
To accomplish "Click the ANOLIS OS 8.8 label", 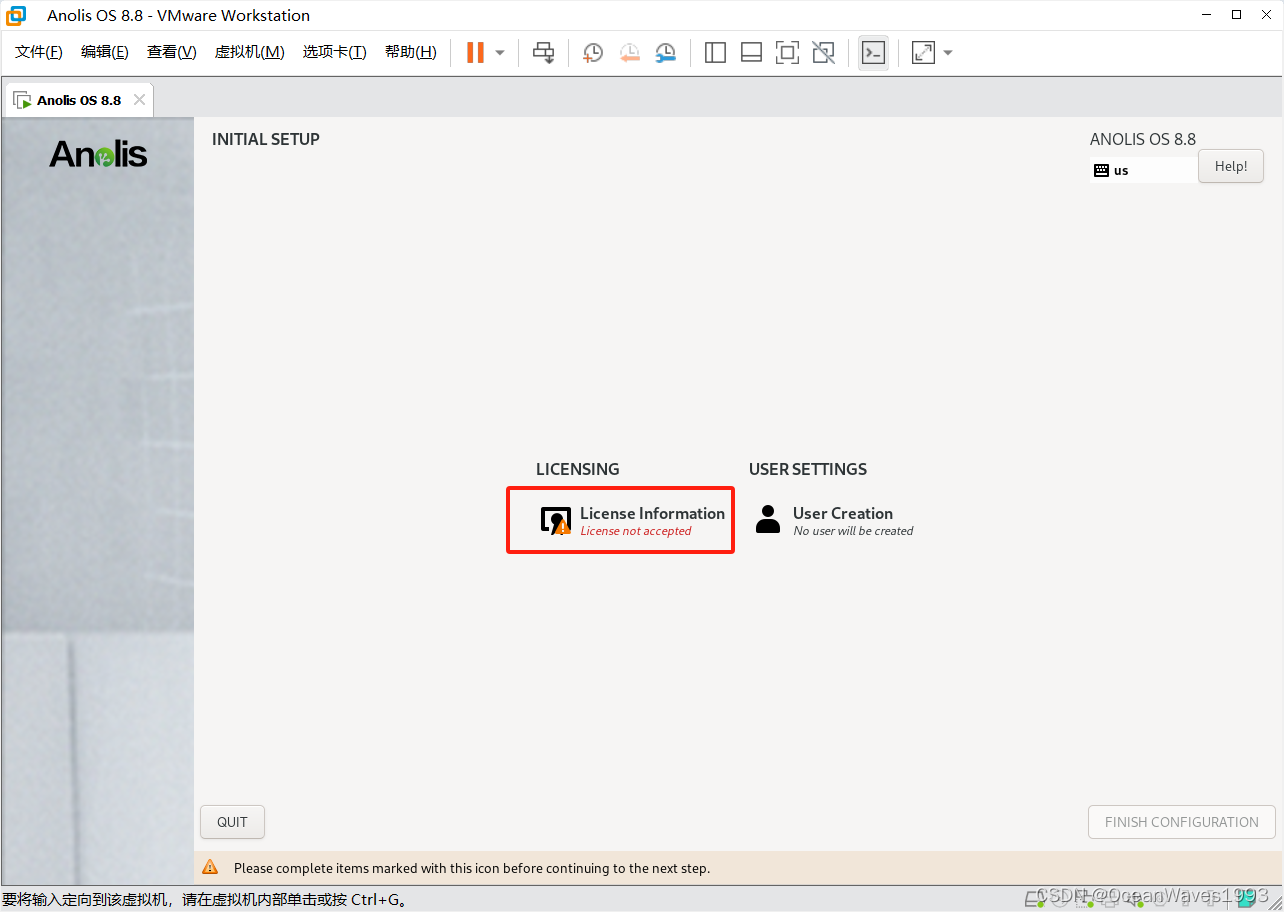I will pos(1143,139).
